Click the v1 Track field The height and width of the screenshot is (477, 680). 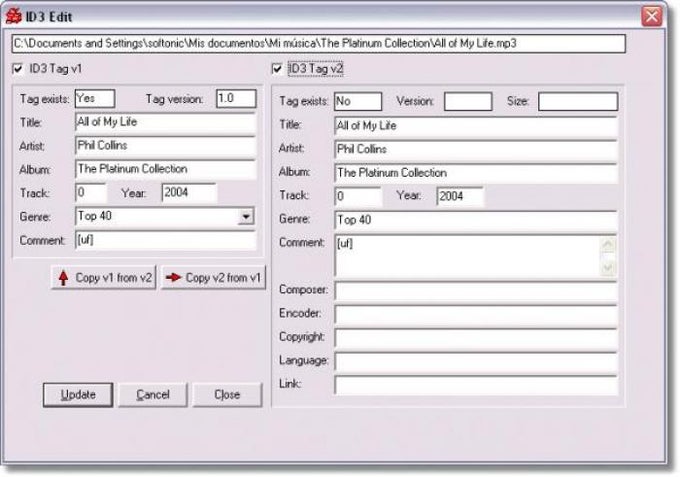[91, 193]
